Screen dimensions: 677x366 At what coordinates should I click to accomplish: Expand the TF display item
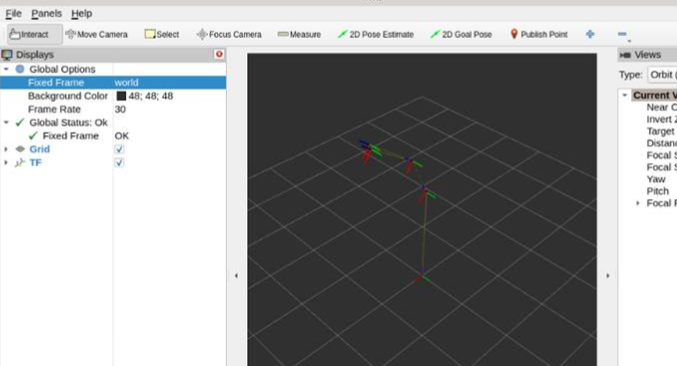[6, 163]
